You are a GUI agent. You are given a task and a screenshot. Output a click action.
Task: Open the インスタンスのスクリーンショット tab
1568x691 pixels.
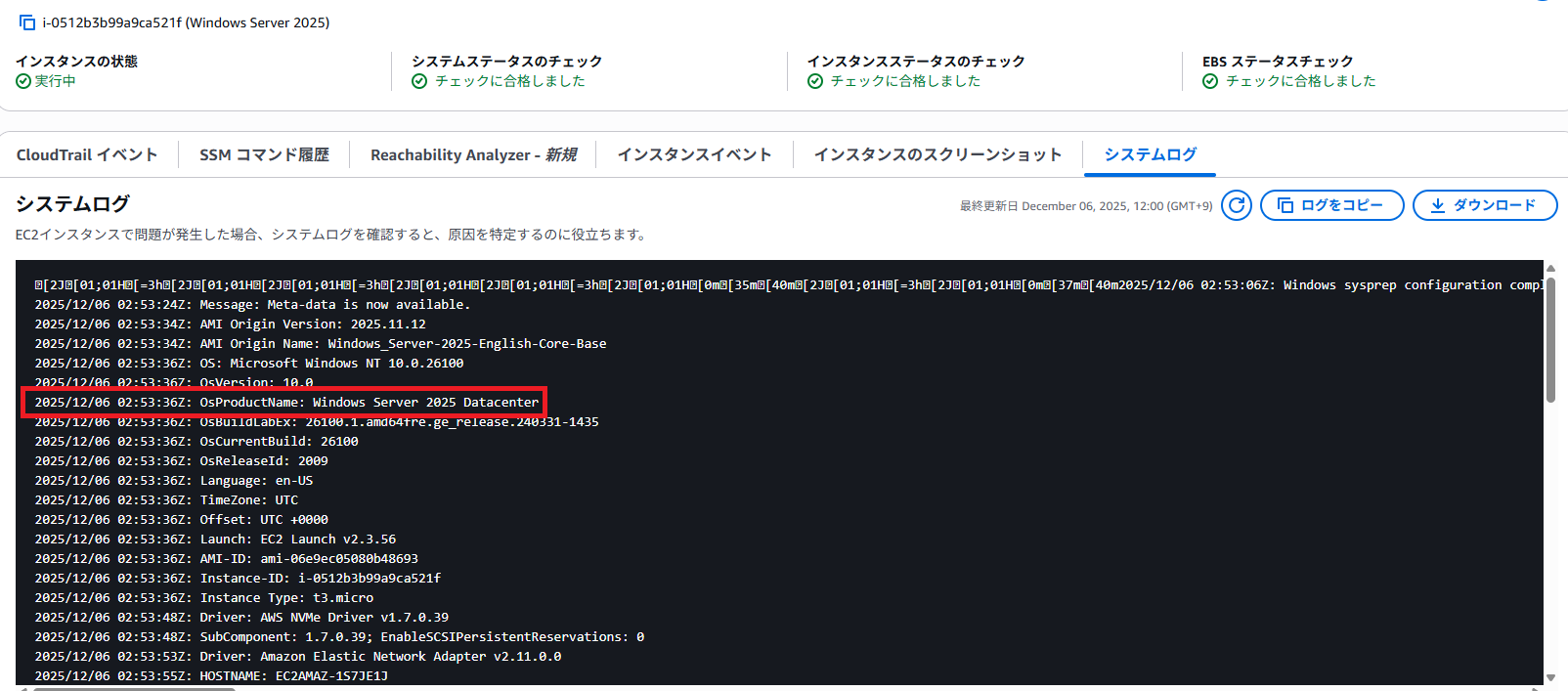(937, 154)
